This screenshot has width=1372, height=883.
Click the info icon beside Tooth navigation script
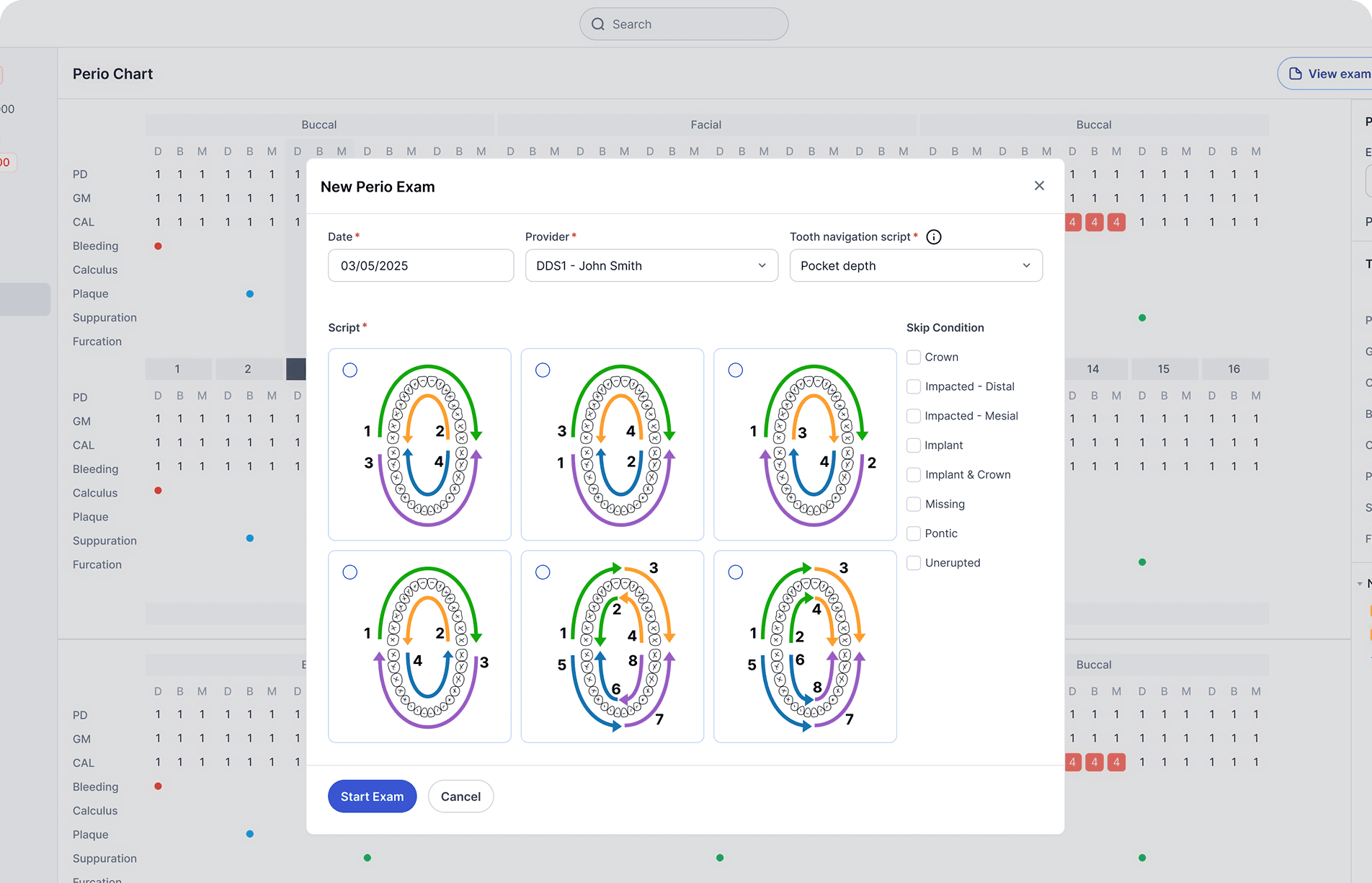point(933,237)
